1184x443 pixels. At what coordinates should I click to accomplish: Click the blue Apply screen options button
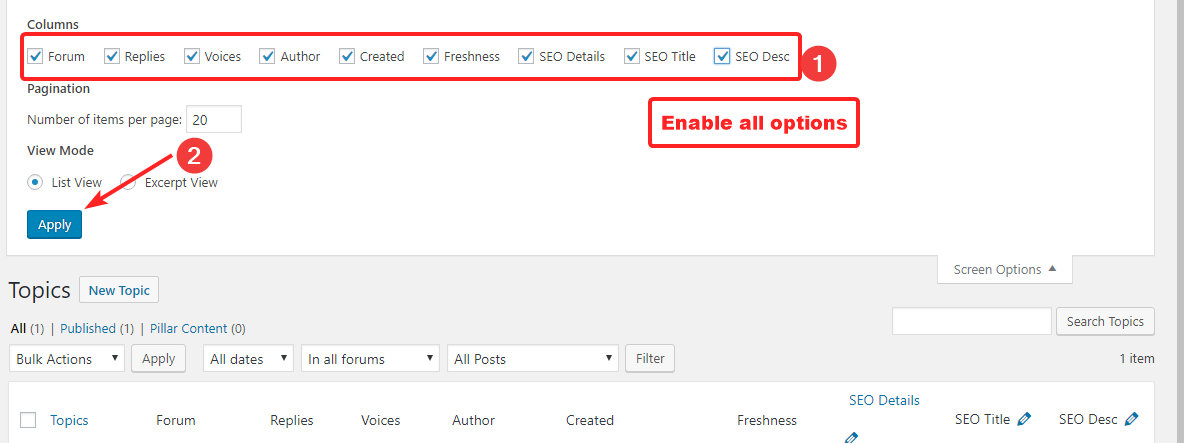[54, 225]
